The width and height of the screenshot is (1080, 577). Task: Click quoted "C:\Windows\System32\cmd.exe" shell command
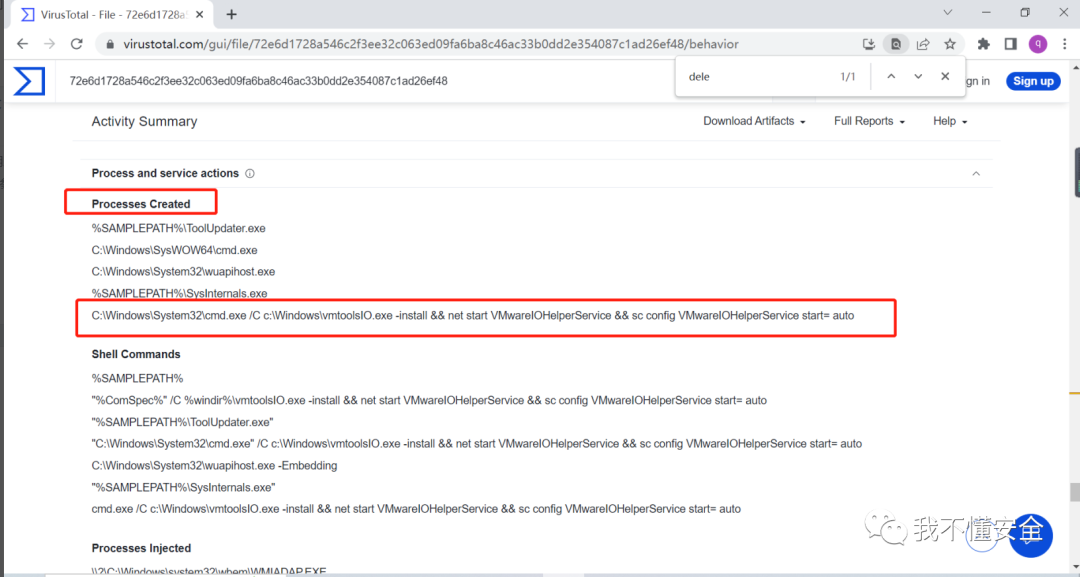[x=477, y=443]
